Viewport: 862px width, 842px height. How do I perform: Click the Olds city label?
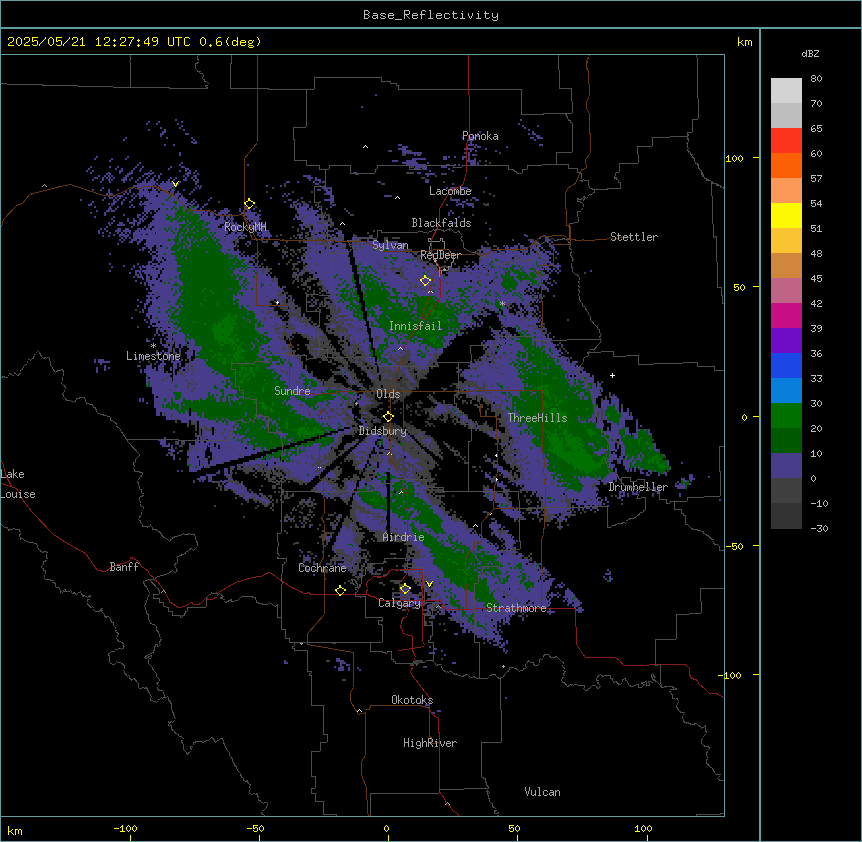pyautogui.click(x=388, y=394)
